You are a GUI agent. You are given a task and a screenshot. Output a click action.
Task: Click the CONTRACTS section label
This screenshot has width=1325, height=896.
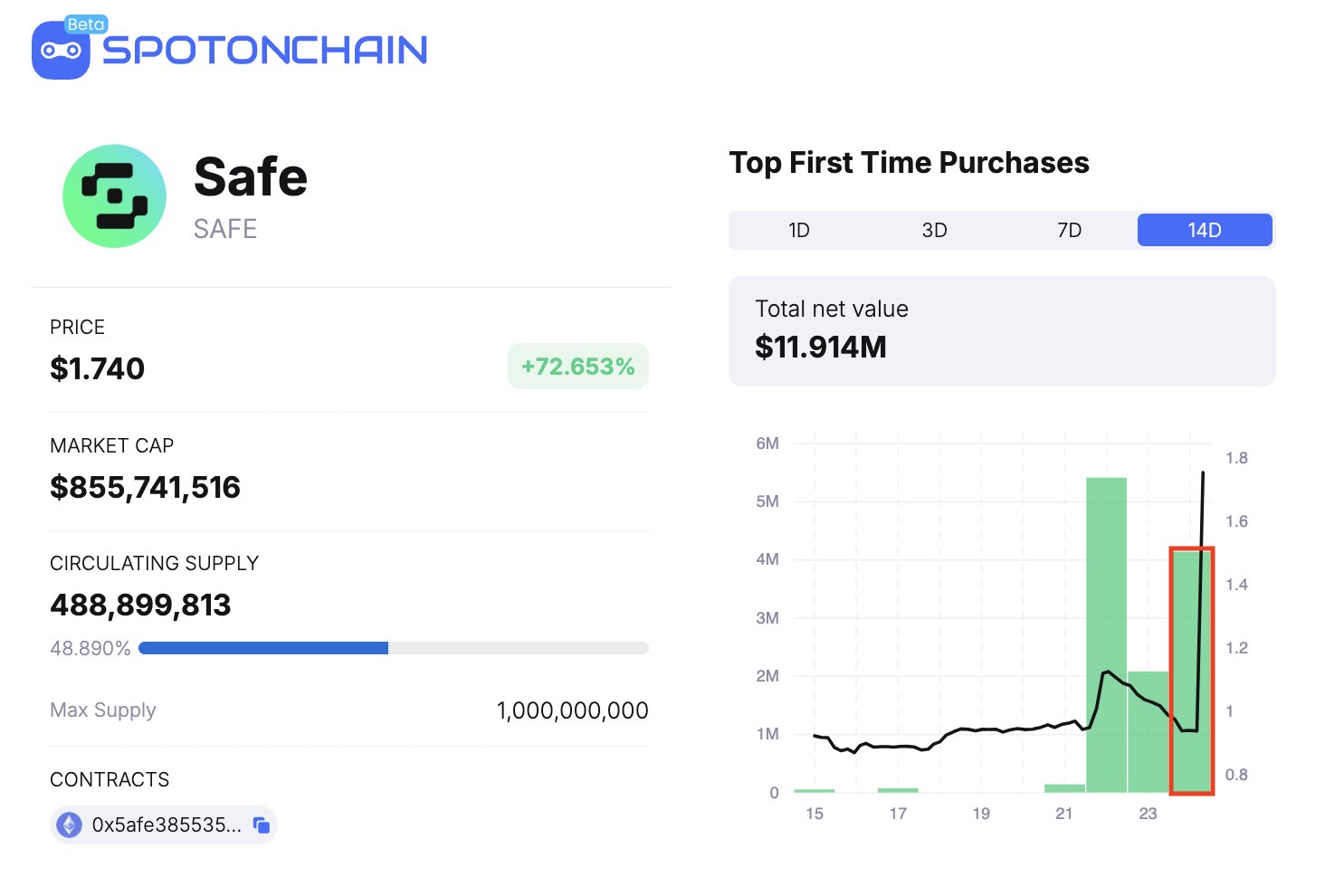[x=110, y=779]
